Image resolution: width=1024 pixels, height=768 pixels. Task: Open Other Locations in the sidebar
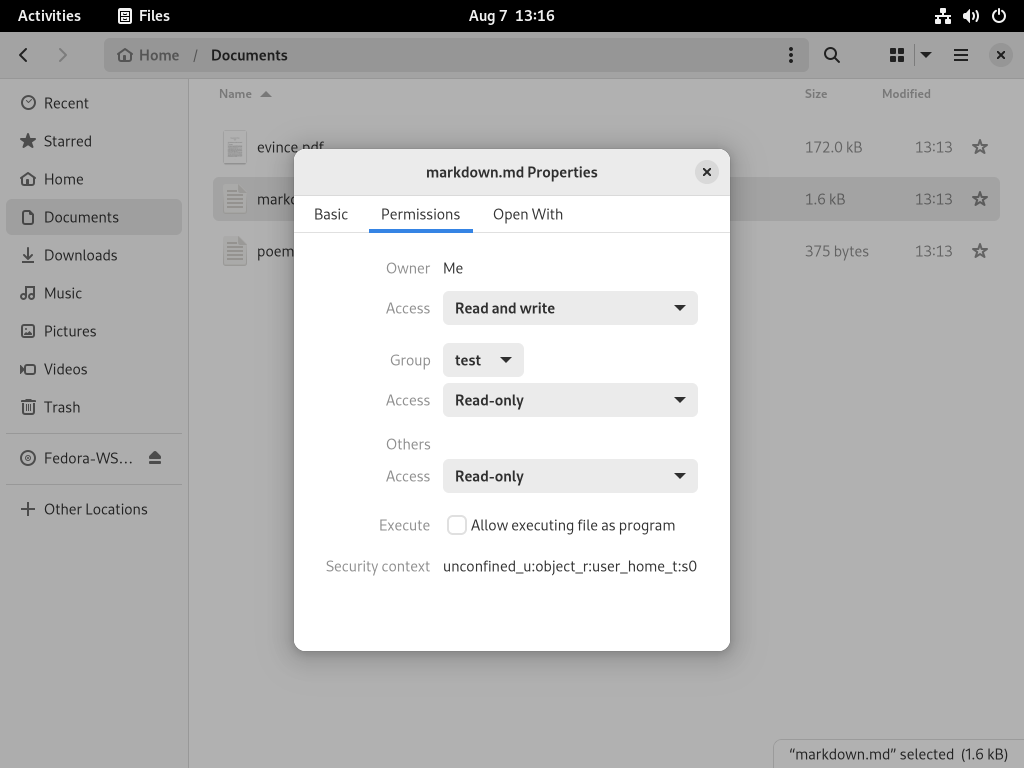click(x=94, y=509)
